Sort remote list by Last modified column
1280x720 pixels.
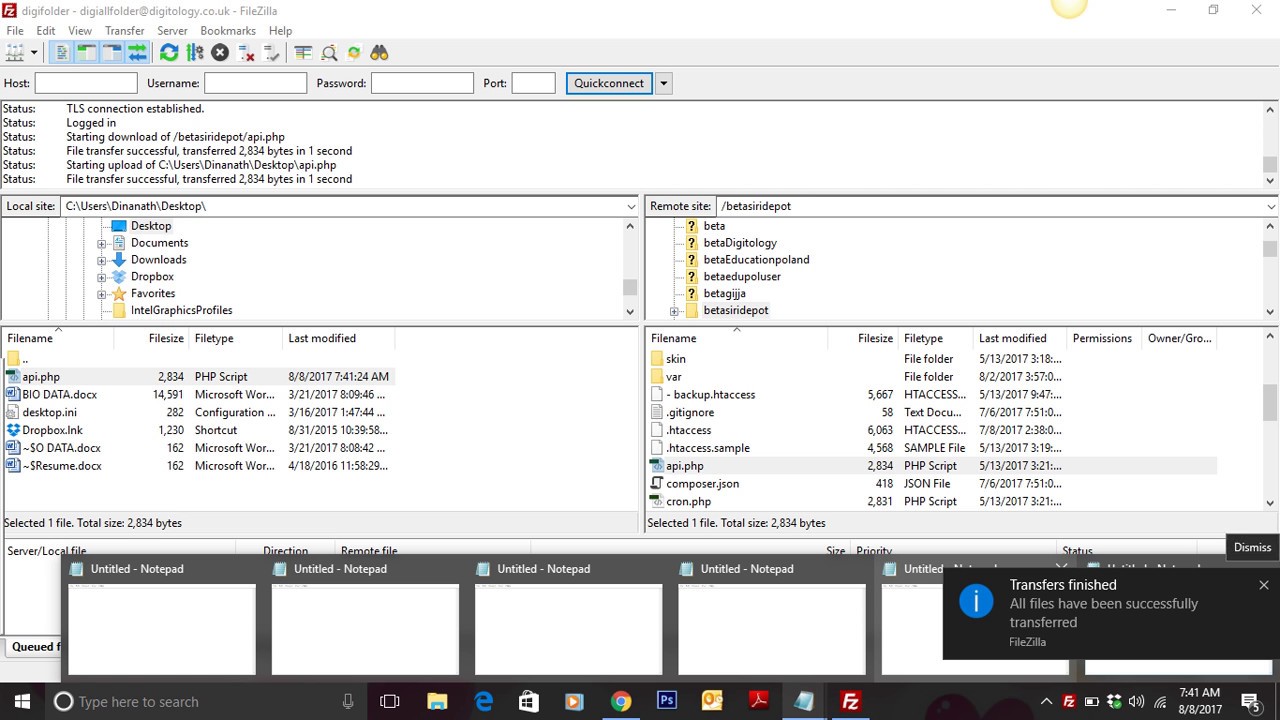point(1018,338)
